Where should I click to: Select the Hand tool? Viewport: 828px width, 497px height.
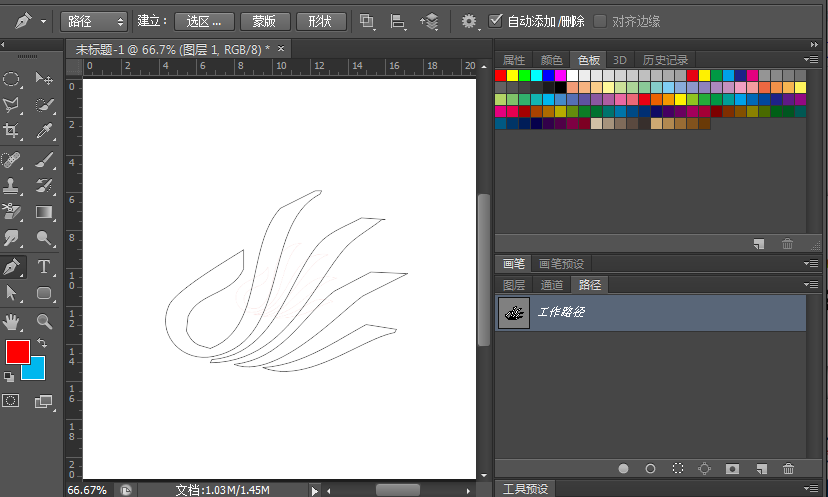pos(12,321)
